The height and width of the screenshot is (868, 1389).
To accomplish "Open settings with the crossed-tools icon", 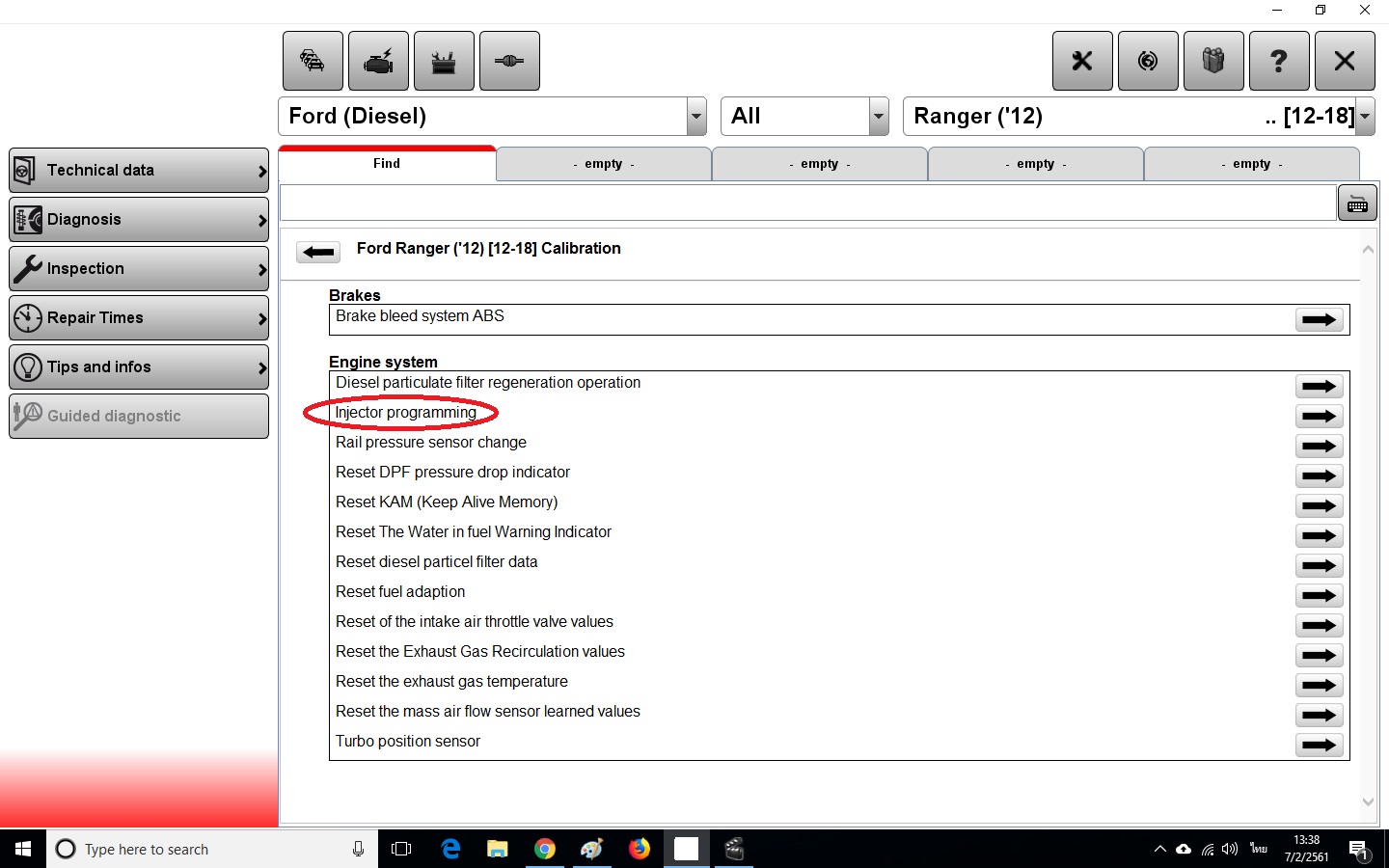I will (1082, 61).
